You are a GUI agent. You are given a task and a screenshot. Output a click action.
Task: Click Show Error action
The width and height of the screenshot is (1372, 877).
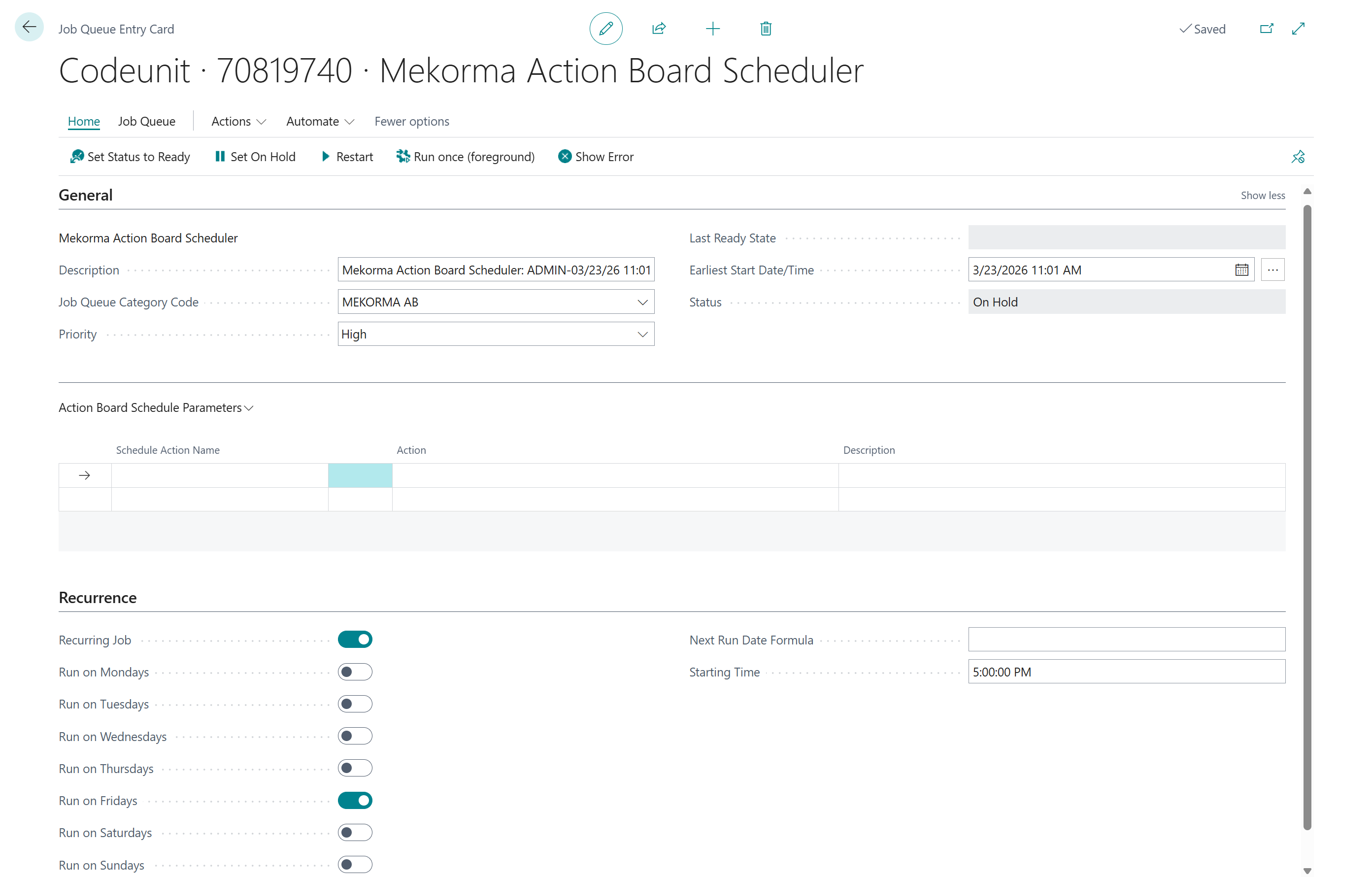tap(596, 157)
